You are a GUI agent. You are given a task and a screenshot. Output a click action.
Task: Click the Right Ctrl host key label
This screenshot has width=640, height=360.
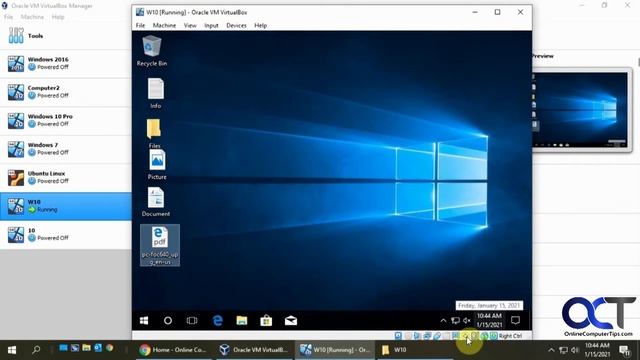pyautogui.click(x=510, y=336)
